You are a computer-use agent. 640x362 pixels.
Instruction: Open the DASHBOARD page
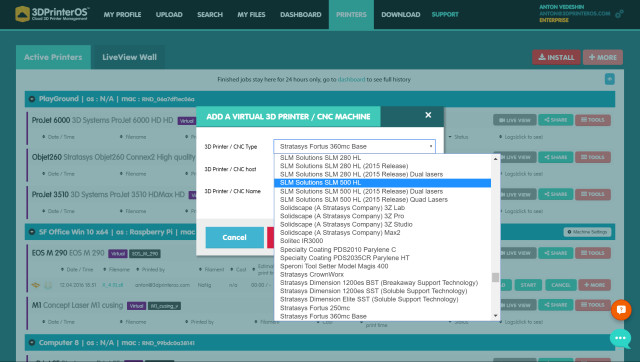pyautogui.click(x=300, y=15)
